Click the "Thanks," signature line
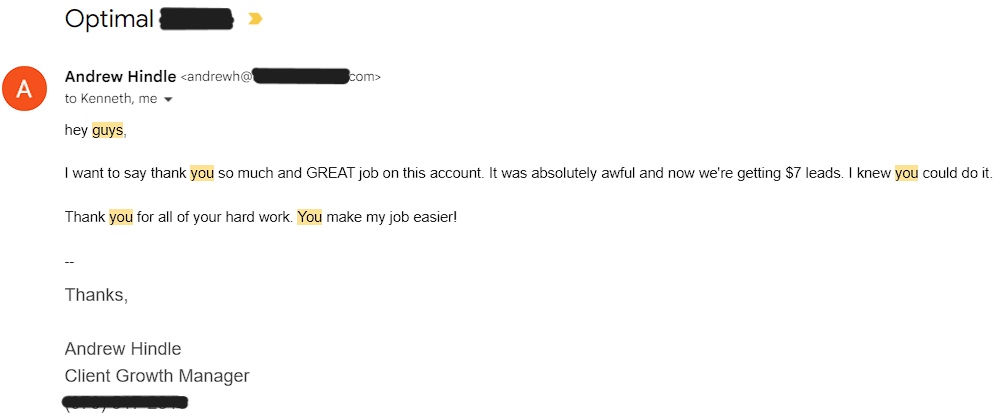 [x=96, y=295]
